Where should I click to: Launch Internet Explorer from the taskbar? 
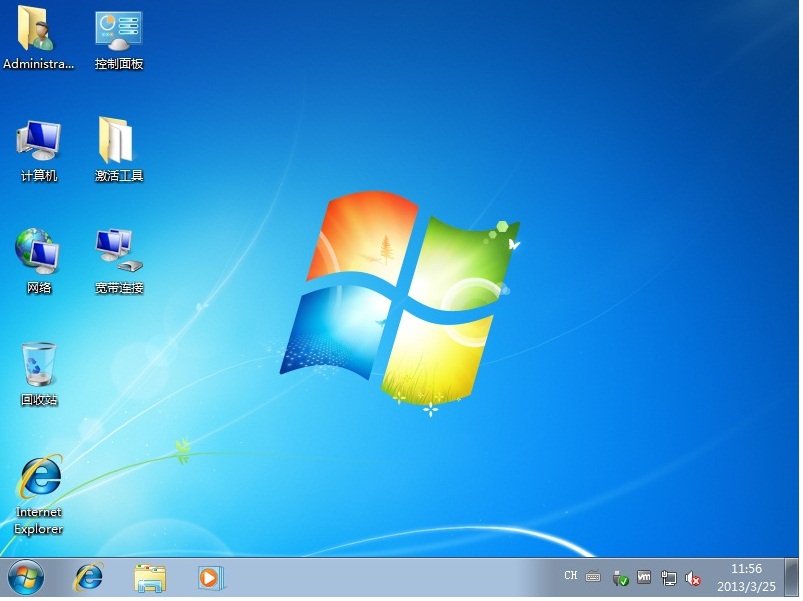[89, 578]
